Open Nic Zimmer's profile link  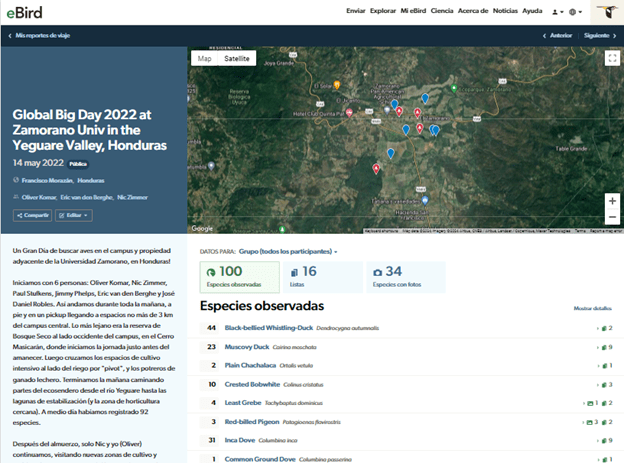tap(133, 197)
